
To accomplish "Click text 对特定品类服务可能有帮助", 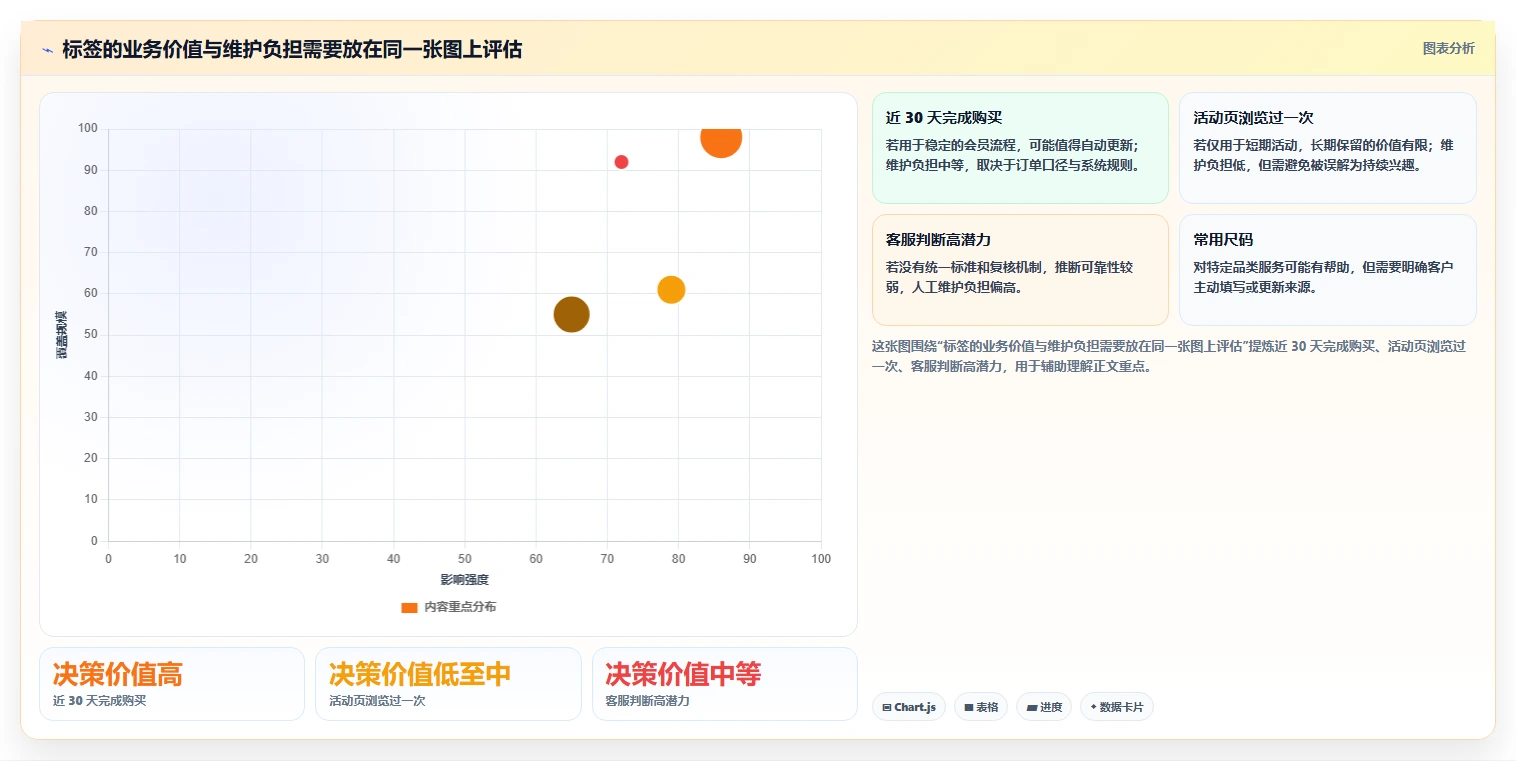I will [x=1273, y=267].
